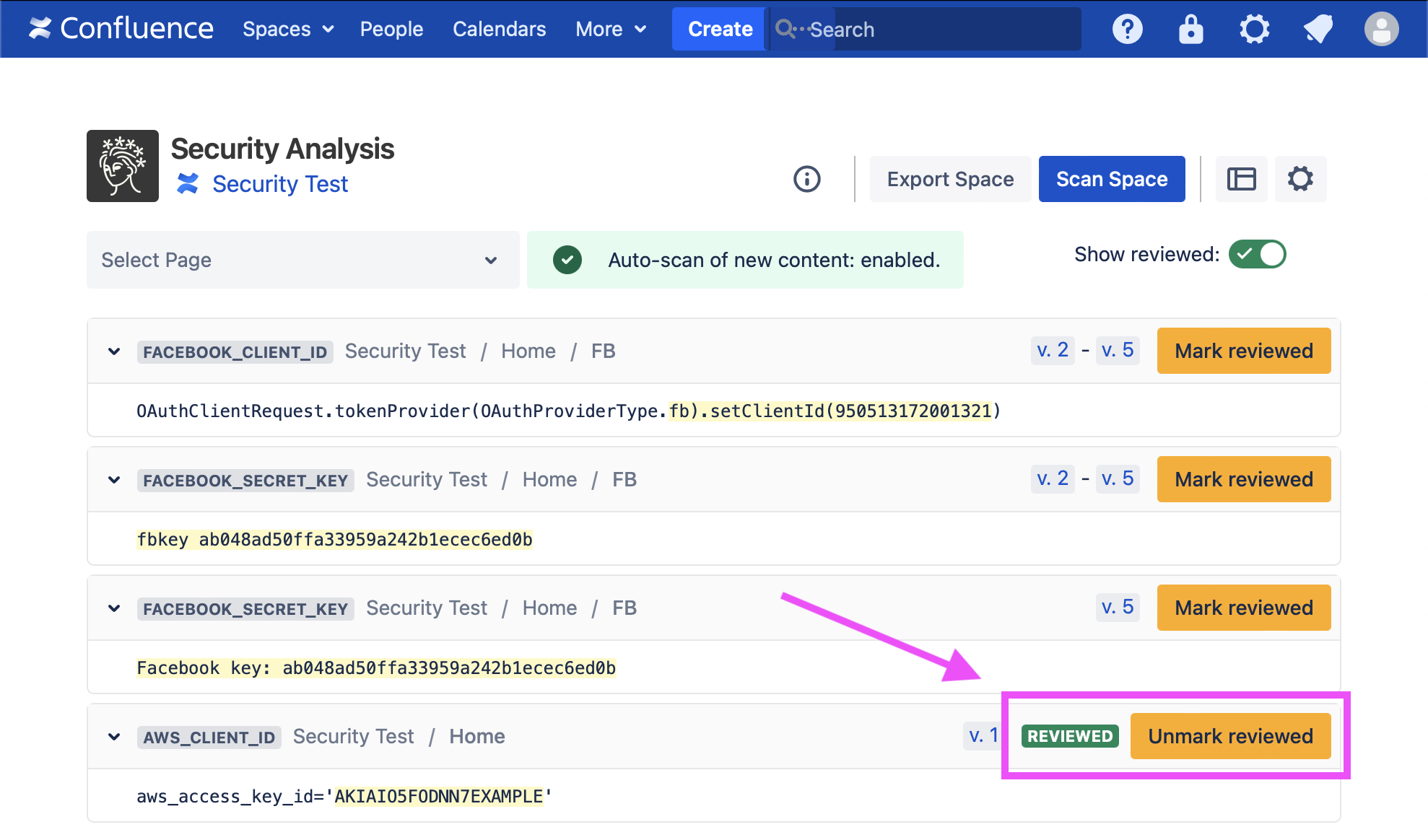The image size is (1428, 840).
Task: Toggle the Show reviewed switch
Action: (1257, 254)
